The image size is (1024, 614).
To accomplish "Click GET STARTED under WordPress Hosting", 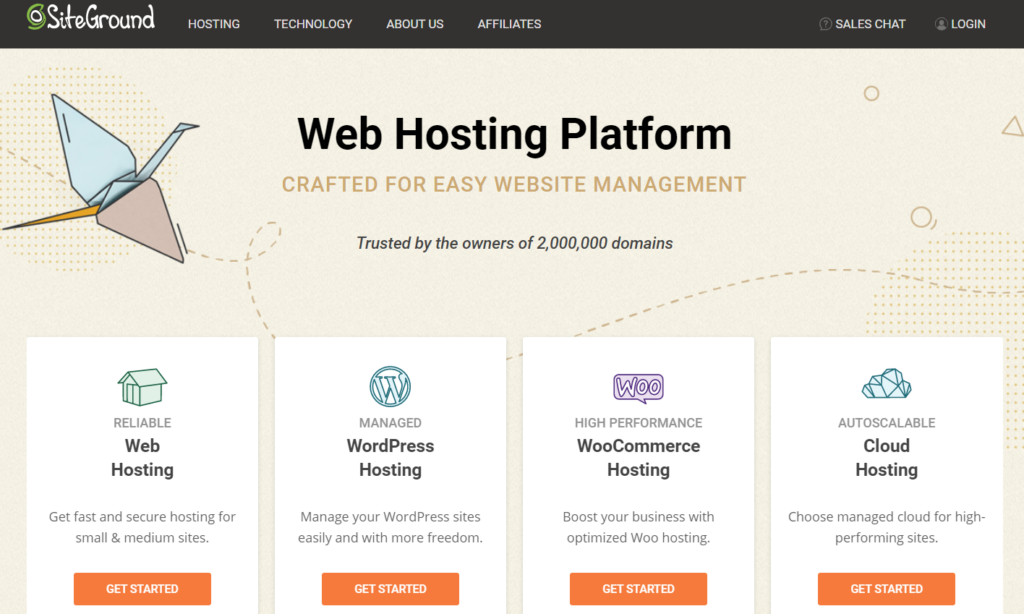I will 390,589.
